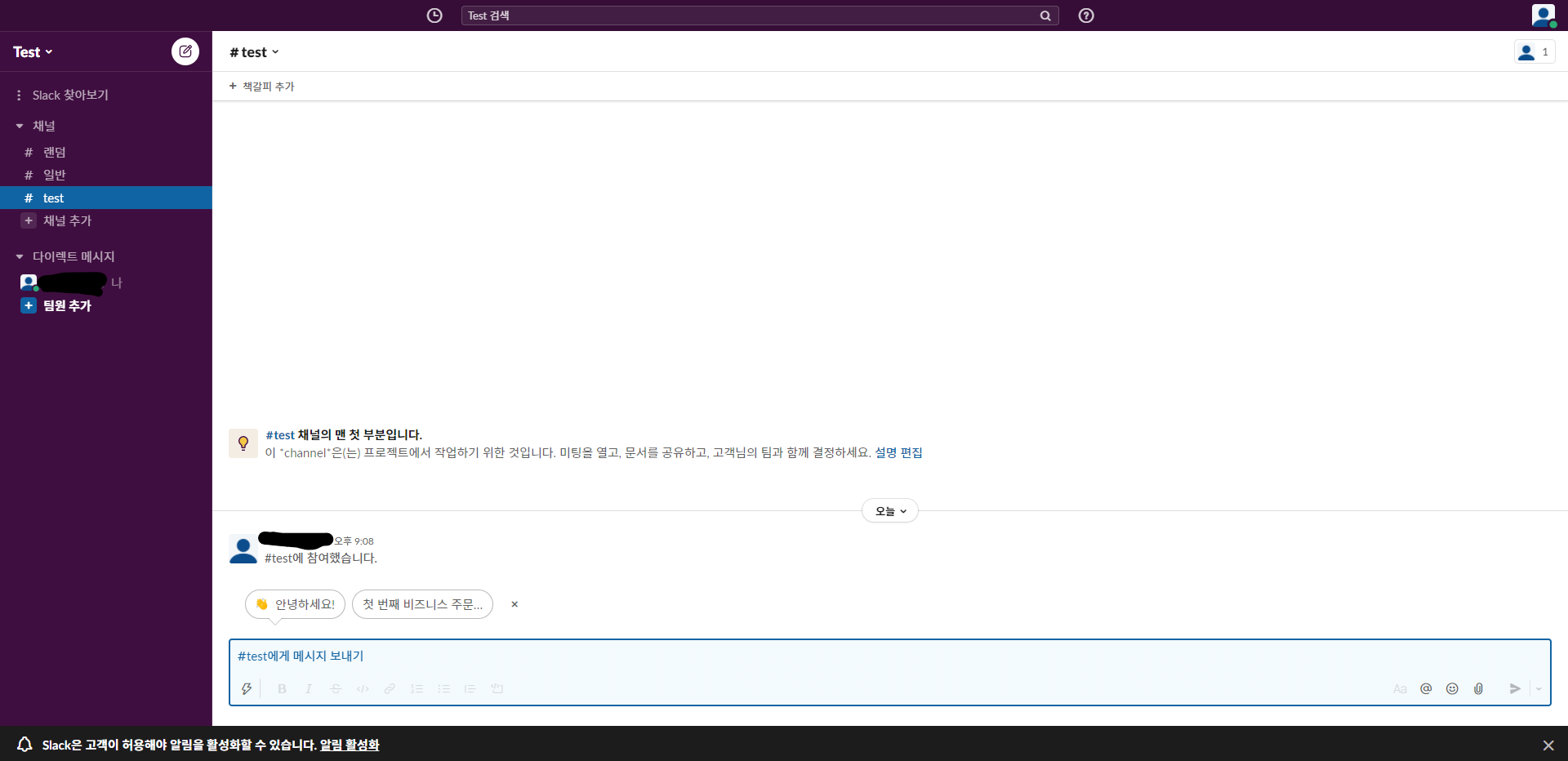Viewport: 1568px width, 761px height.
Task: Click 책갈피 추가 bookmark button
Action: pos(261,86)
